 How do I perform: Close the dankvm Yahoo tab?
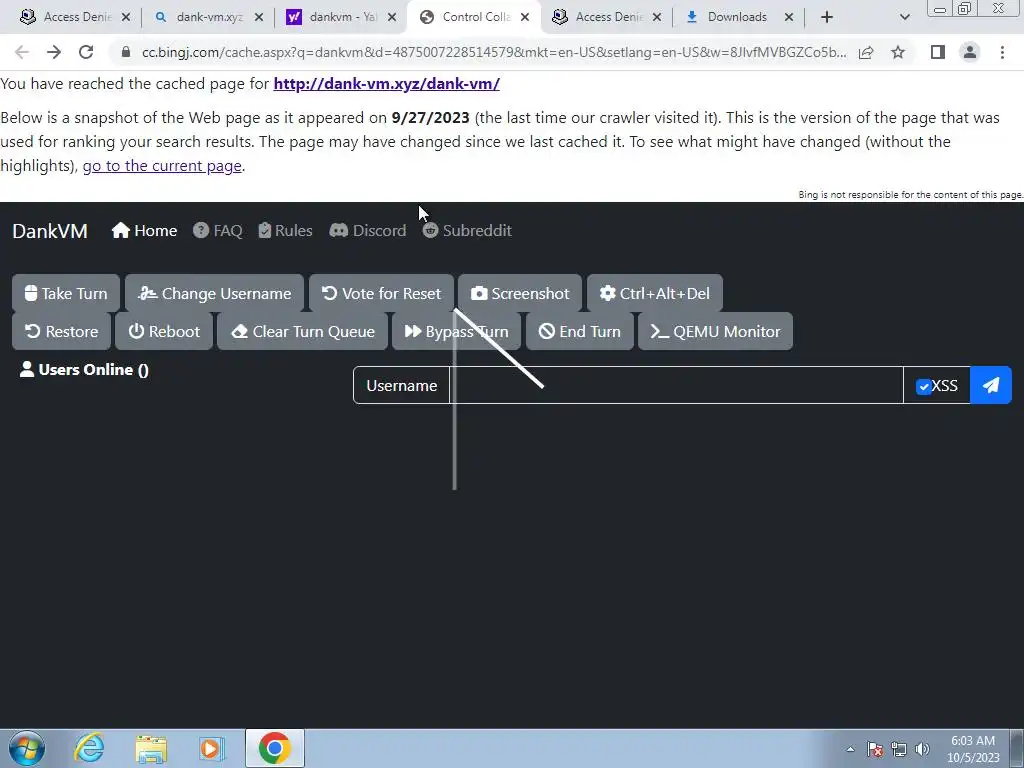[x=392, y=18]
